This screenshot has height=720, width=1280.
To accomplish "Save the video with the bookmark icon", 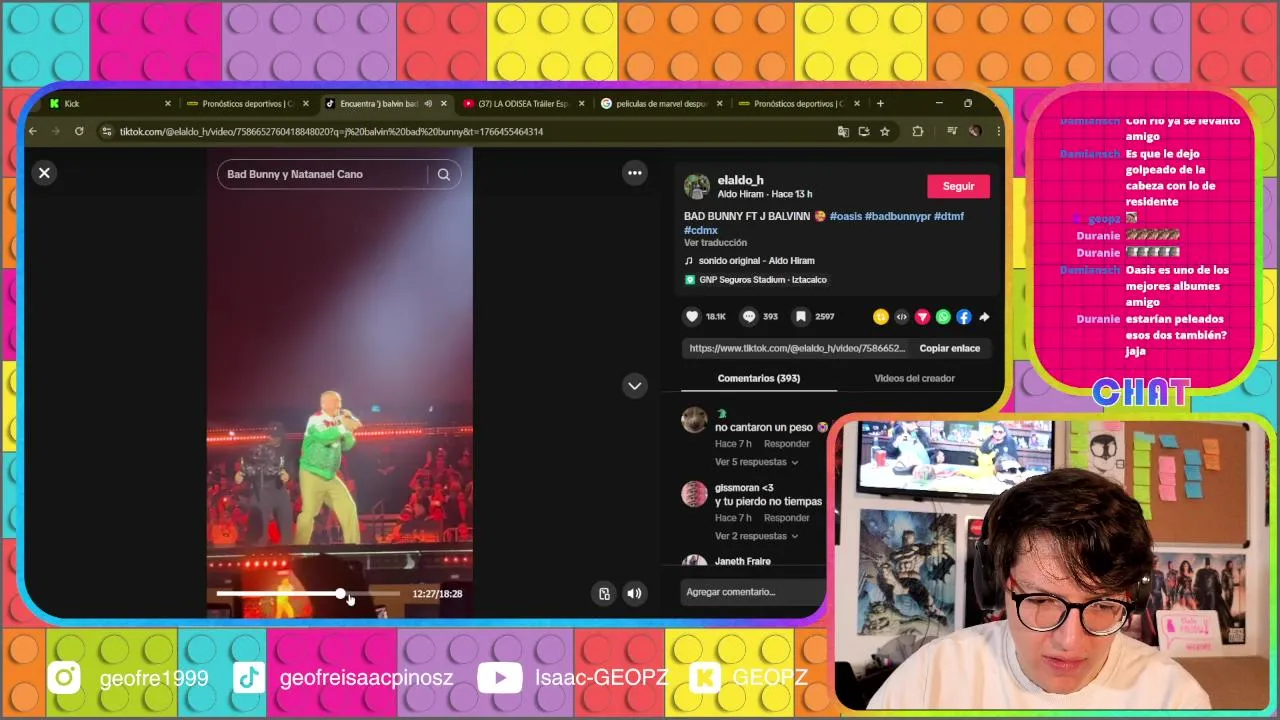I will pyautogui.click(x=800, y=316).
